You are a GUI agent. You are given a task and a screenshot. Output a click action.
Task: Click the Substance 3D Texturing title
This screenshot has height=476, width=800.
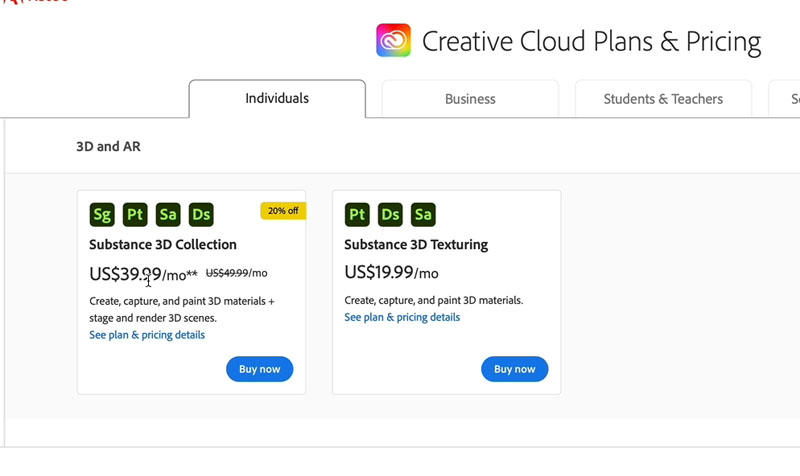tap(416, 245)
